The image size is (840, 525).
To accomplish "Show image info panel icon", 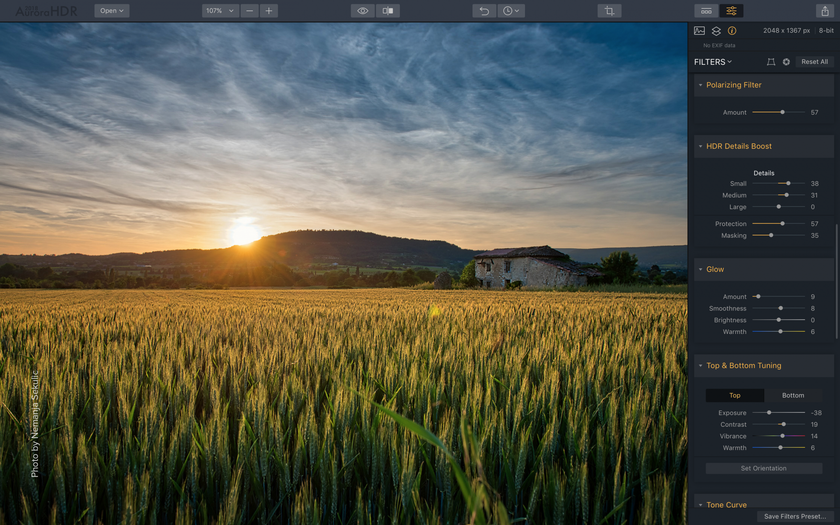I will point(732,31).
